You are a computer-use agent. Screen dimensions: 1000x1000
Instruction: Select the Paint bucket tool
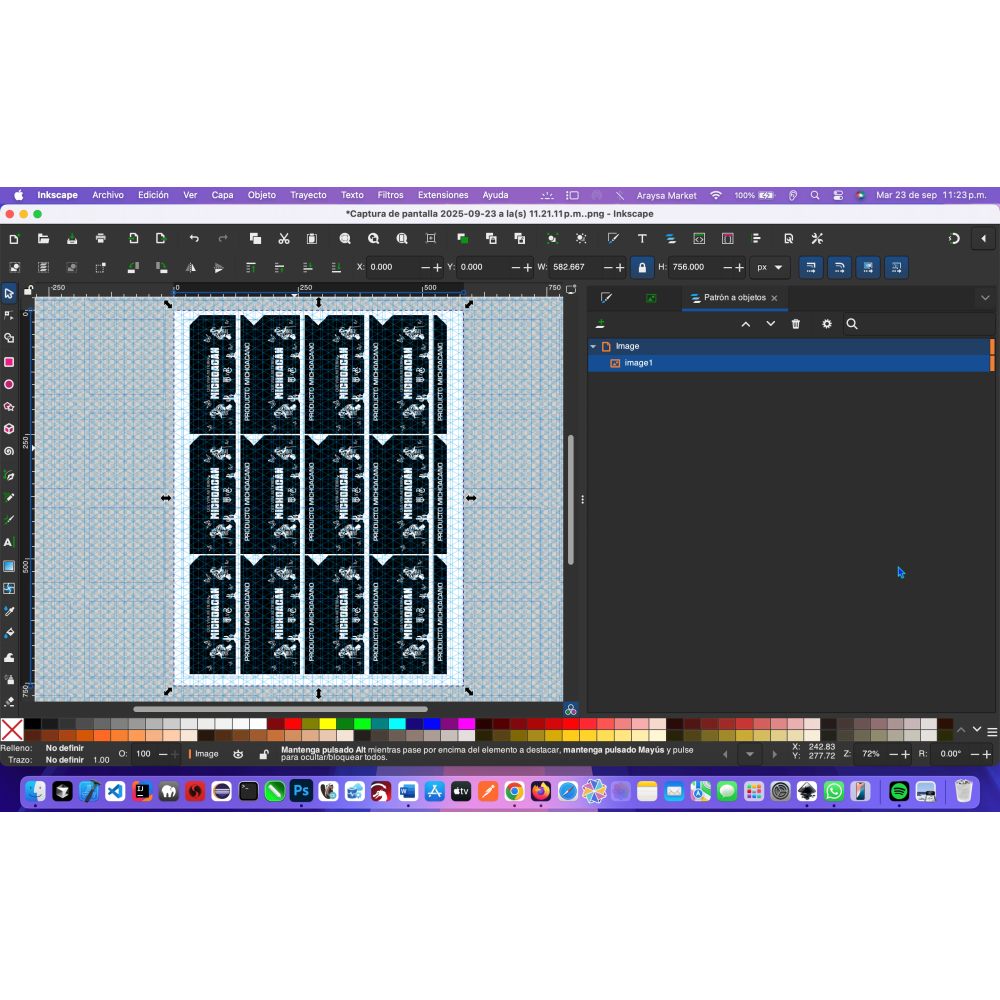coord(9,633)
